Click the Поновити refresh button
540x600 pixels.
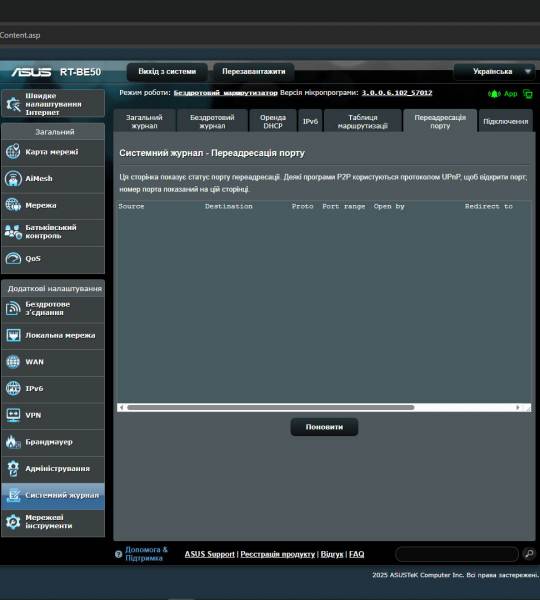pos(324,427)
